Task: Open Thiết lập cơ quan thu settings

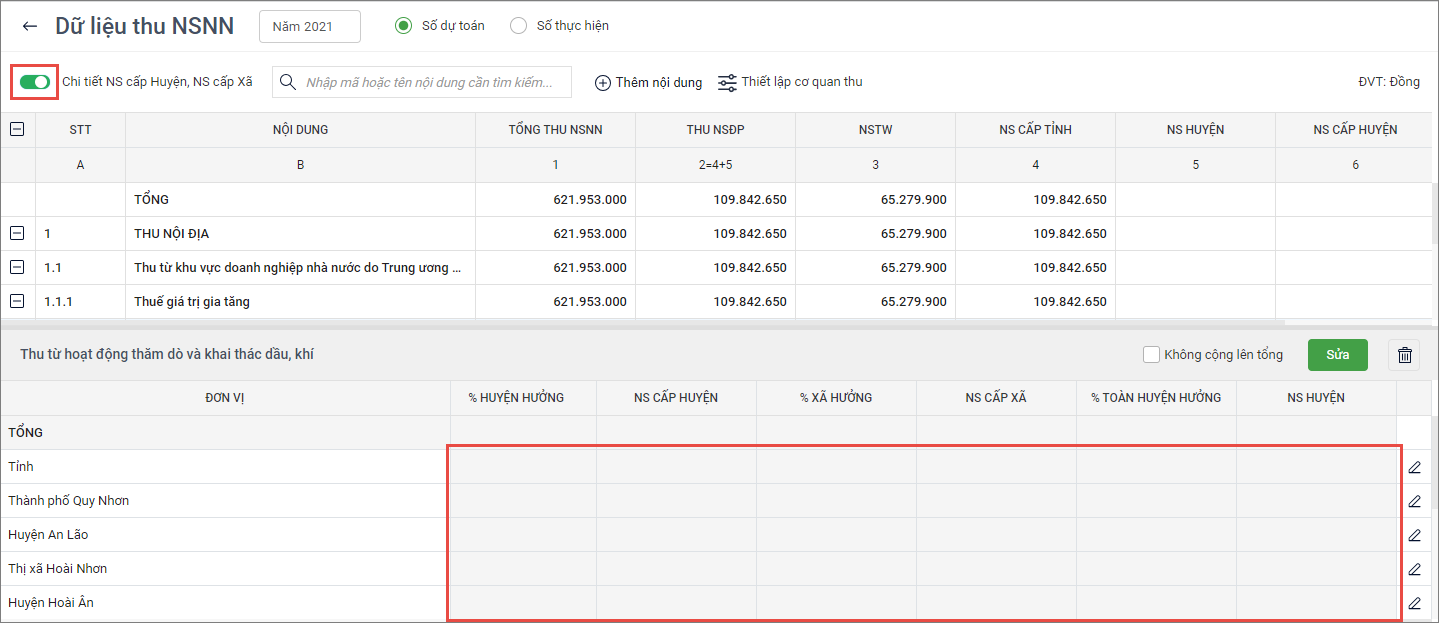Action: (x=790, y=82)
